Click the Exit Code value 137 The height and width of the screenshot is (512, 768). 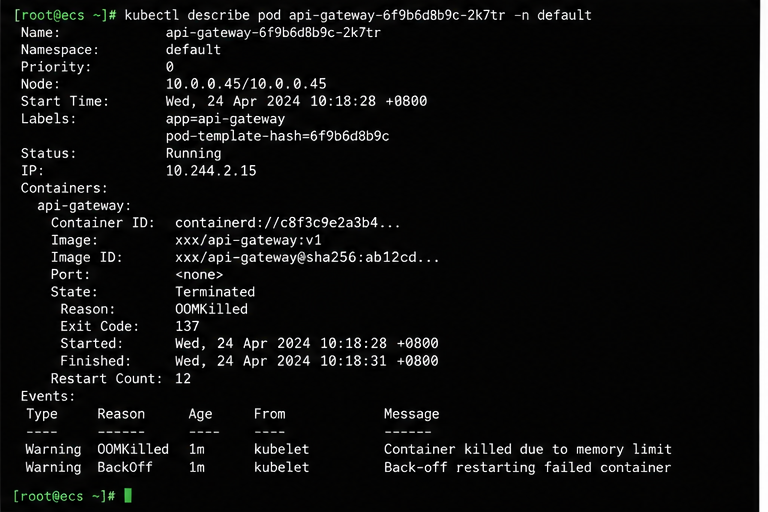(x=187, y=326)
